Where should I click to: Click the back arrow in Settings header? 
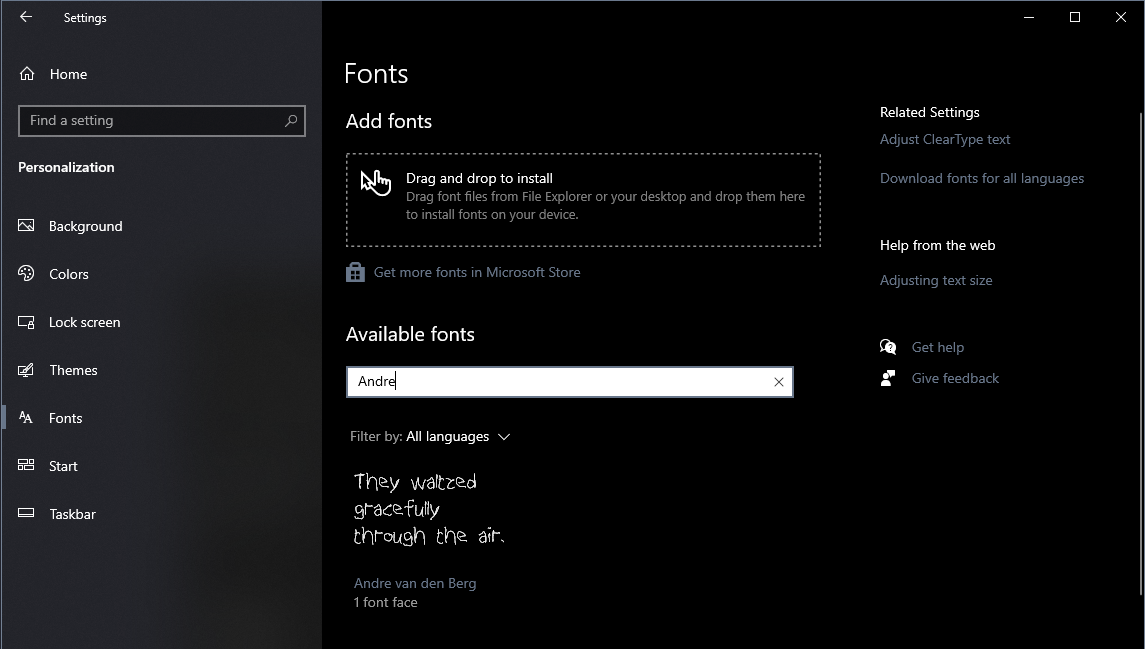coord(26,17)
